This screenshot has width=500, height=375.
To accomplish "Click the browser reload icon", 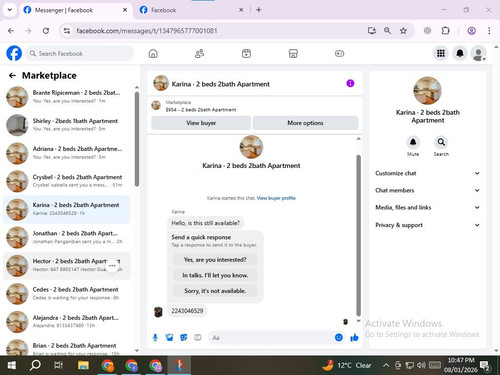I will coord(46,31).
